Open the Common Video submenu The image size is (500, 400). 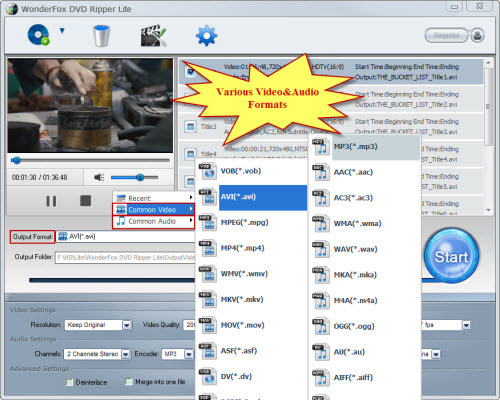click(154, 210)
